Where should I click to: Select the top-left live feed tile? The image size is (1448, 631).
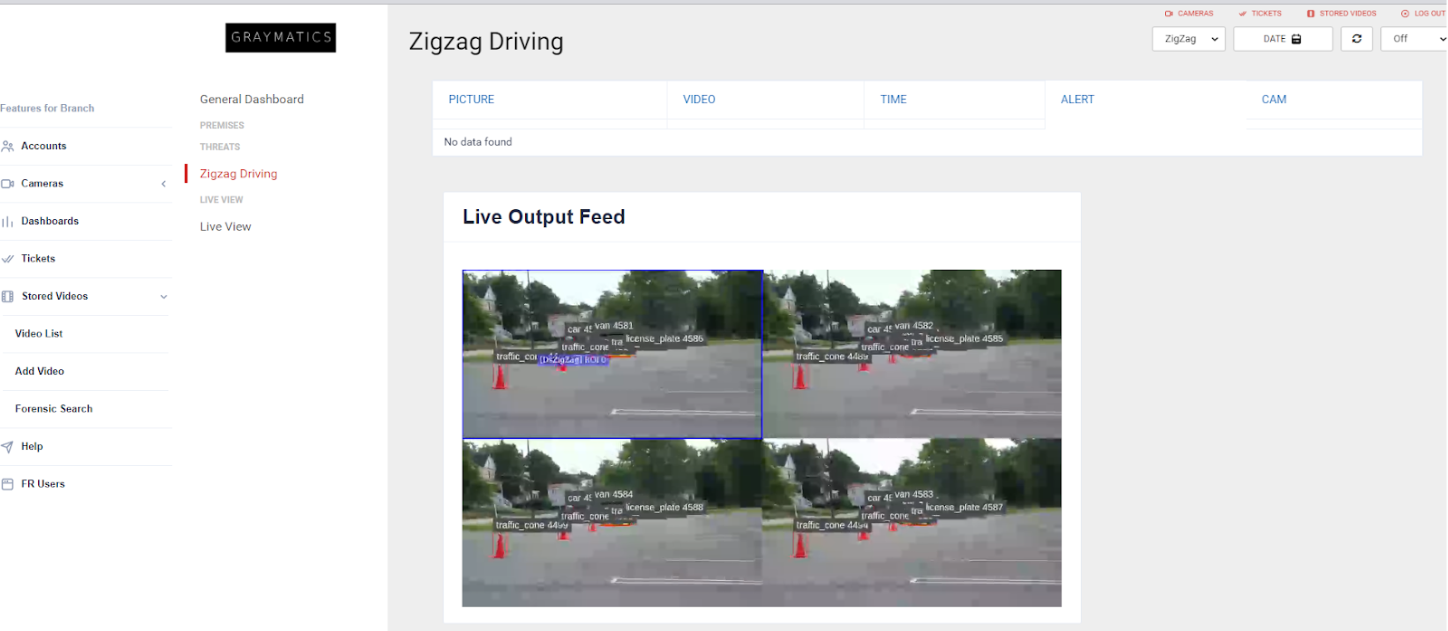coord(612,354)
